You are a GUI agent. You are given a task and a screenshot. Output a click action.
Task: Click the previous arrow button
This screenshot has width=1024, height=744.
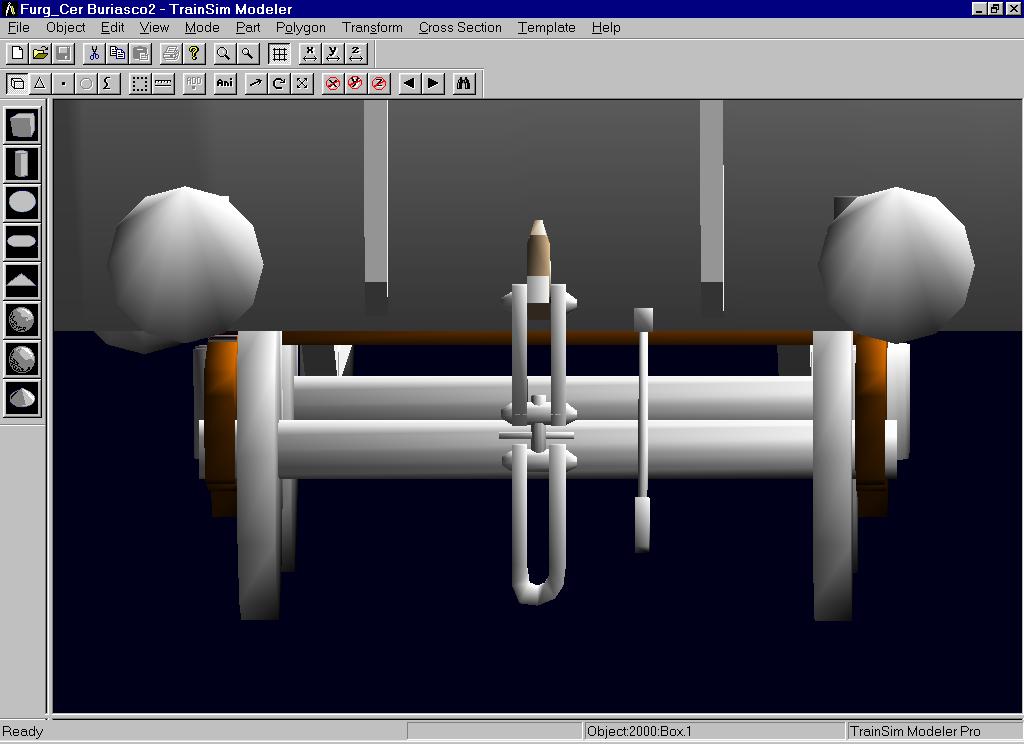pyautogui.click(x=409, y=83)
